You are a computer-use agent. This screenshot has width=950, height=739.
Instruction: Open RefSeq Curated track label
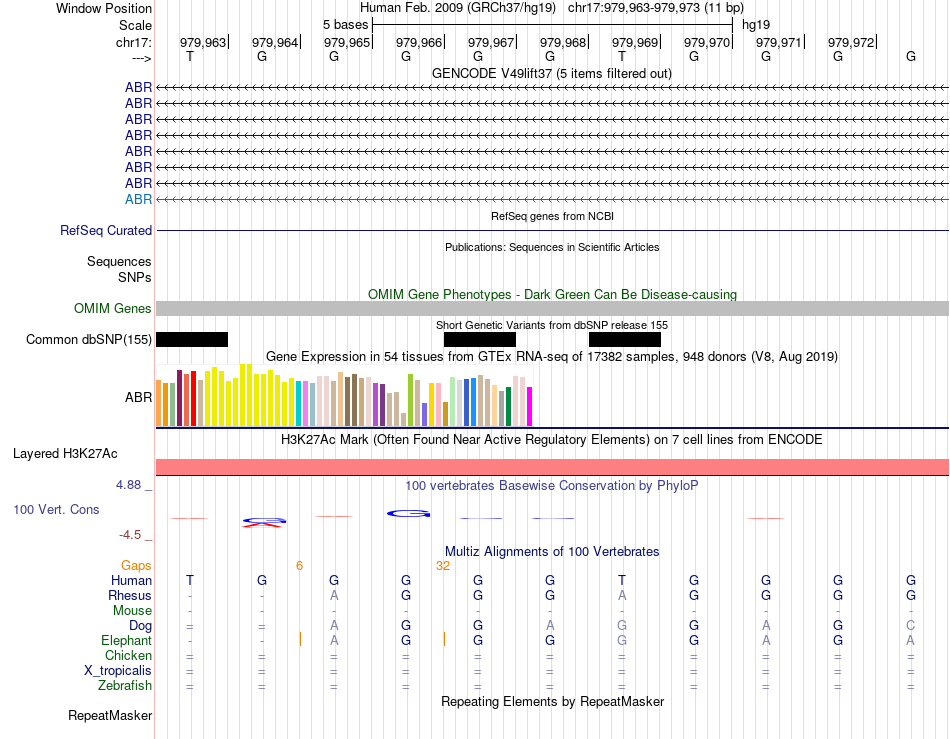click(x=106, y=230)
